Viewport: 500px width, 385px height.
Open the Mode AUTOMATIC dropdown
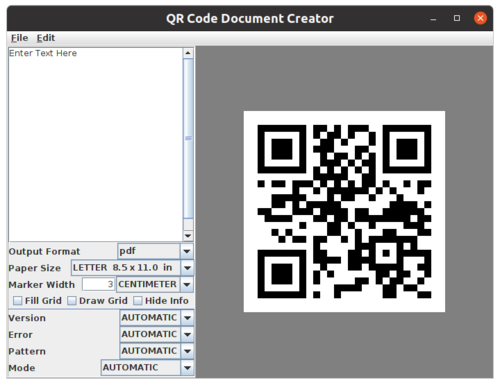pyautogui.click(x=147, y=368)
